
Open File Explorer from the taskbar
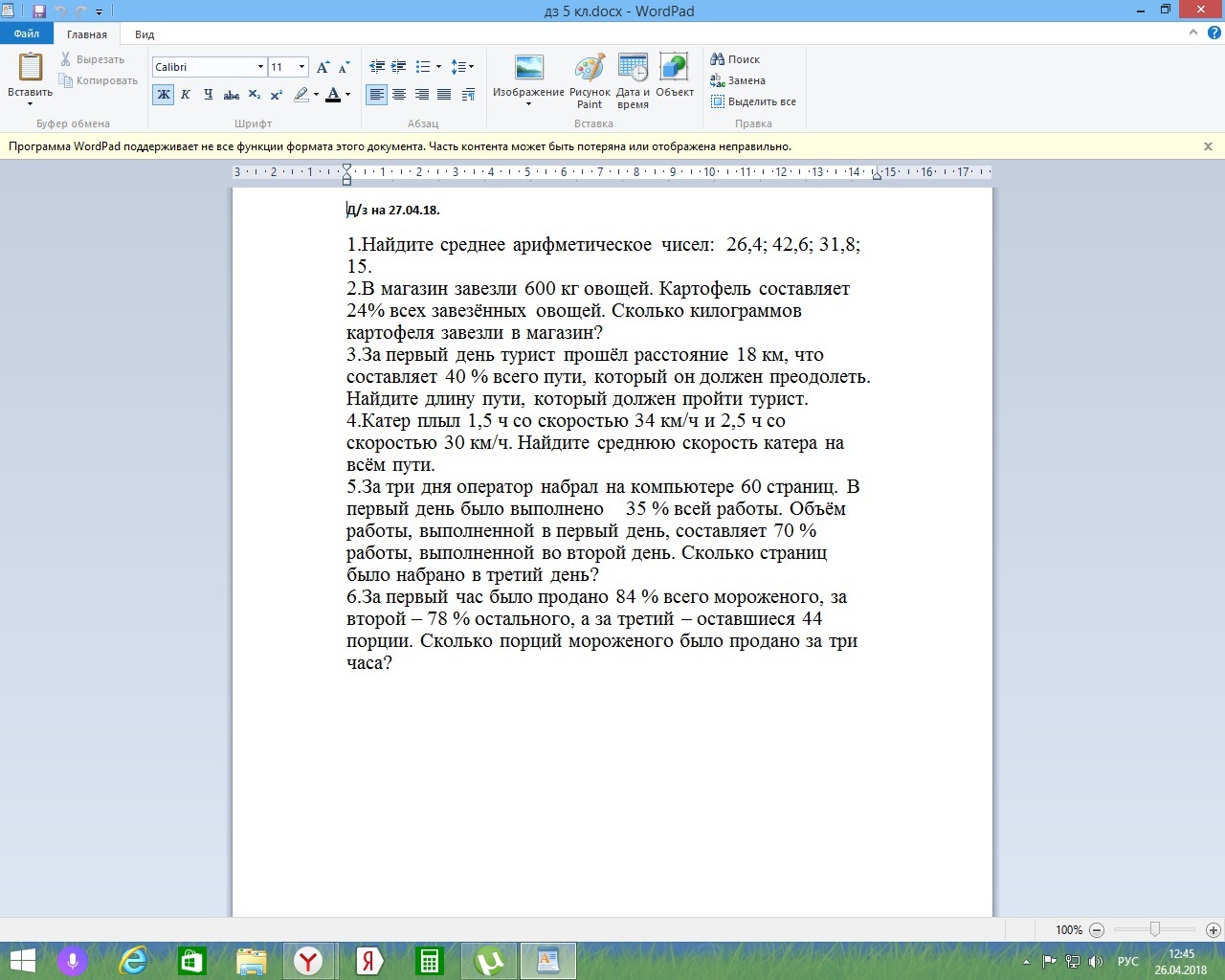point(251,961)
